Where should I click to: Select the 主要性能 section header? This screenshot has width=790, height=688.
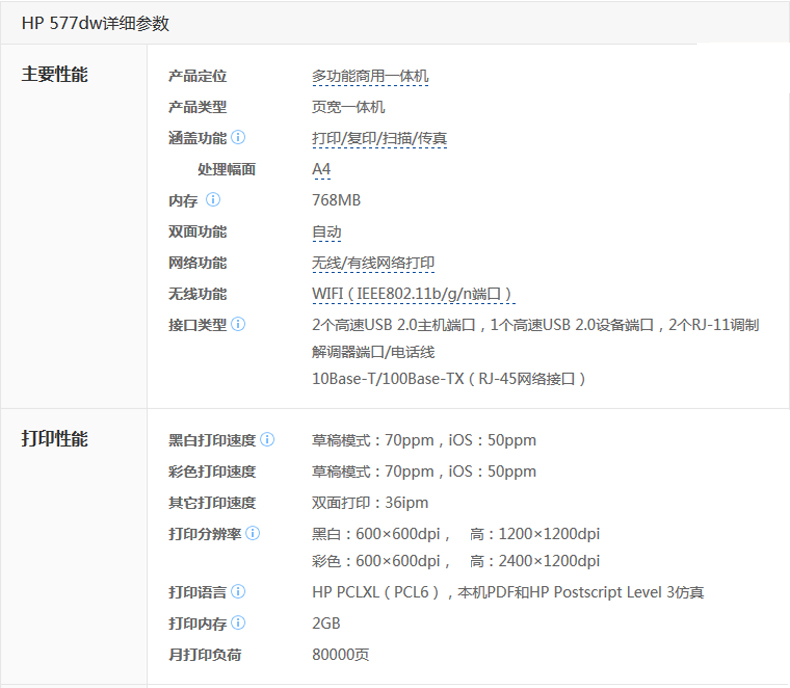pos(54,75)
